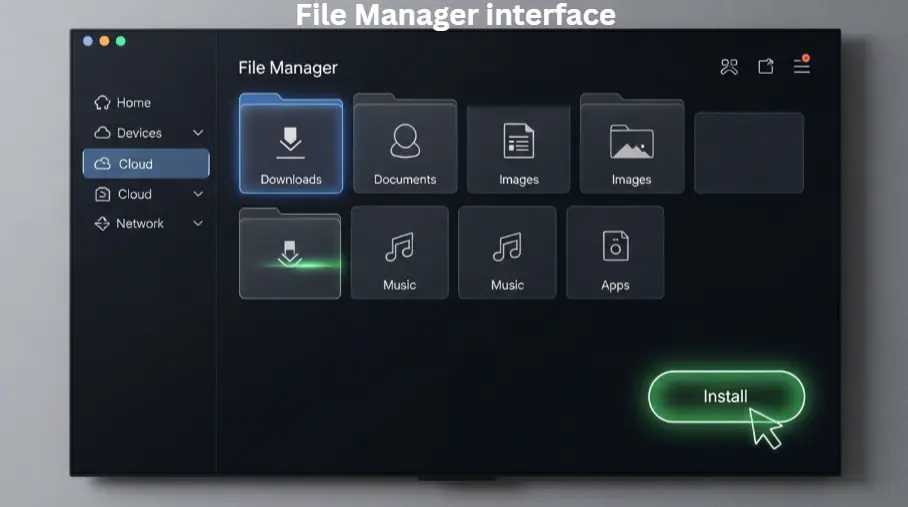
Task: Open Images folder with landscape picture icon
Action: [x=631, y=148]
